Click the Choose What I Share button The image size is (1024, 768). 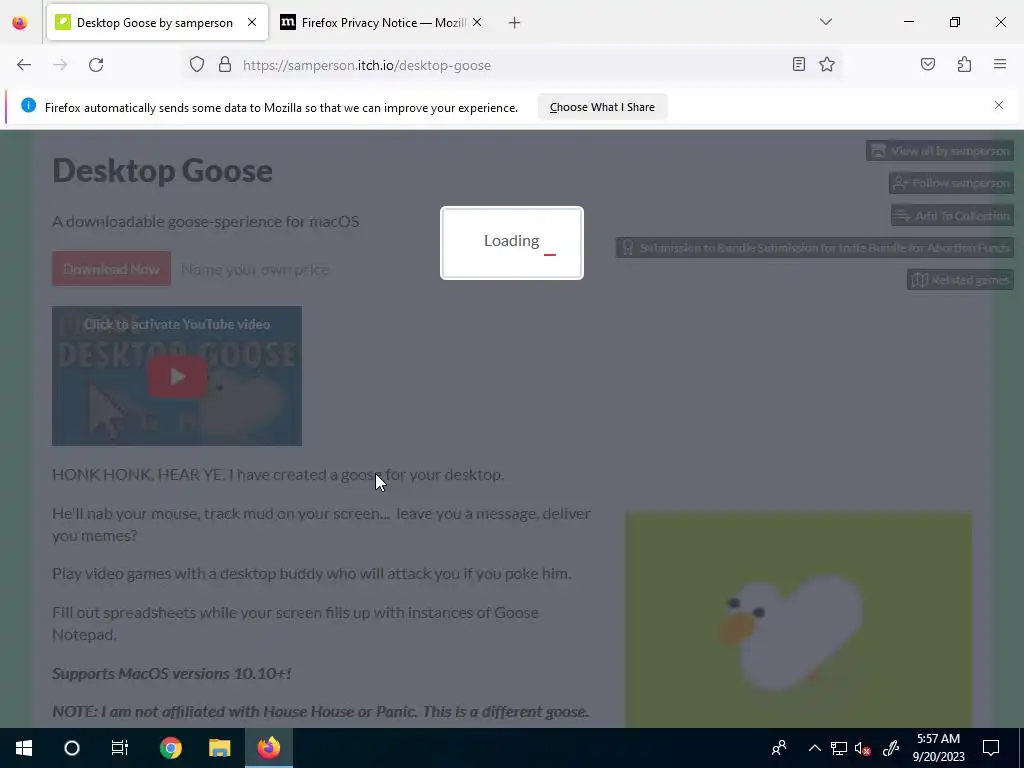point(602,107)
